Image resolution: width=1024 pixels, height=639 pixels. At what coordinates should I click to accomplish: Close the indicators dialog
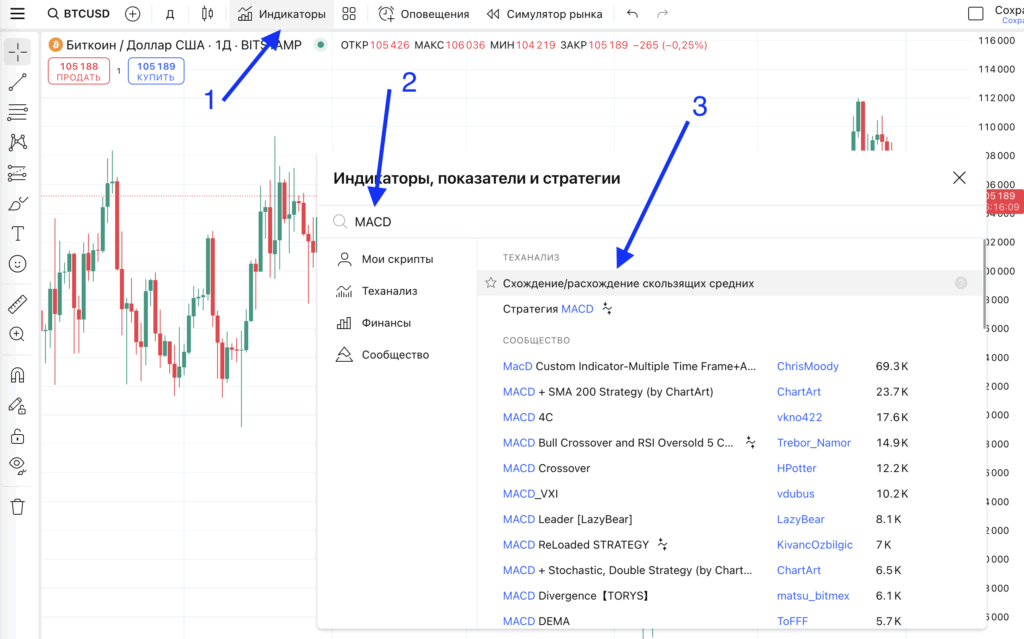[x=959, y=178]
